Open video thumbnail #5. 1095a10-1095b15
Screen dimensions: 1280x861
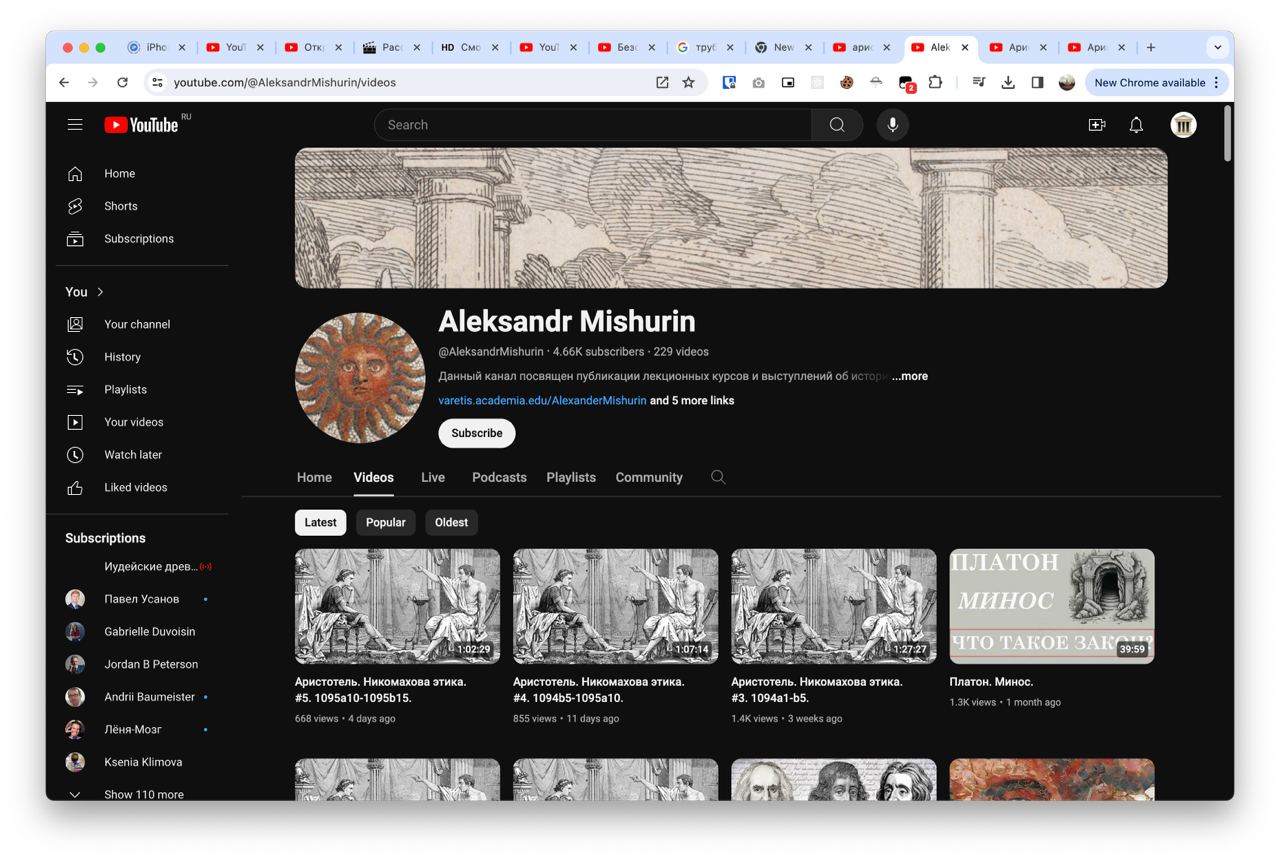pyautogui.click(x=397, y=606)
